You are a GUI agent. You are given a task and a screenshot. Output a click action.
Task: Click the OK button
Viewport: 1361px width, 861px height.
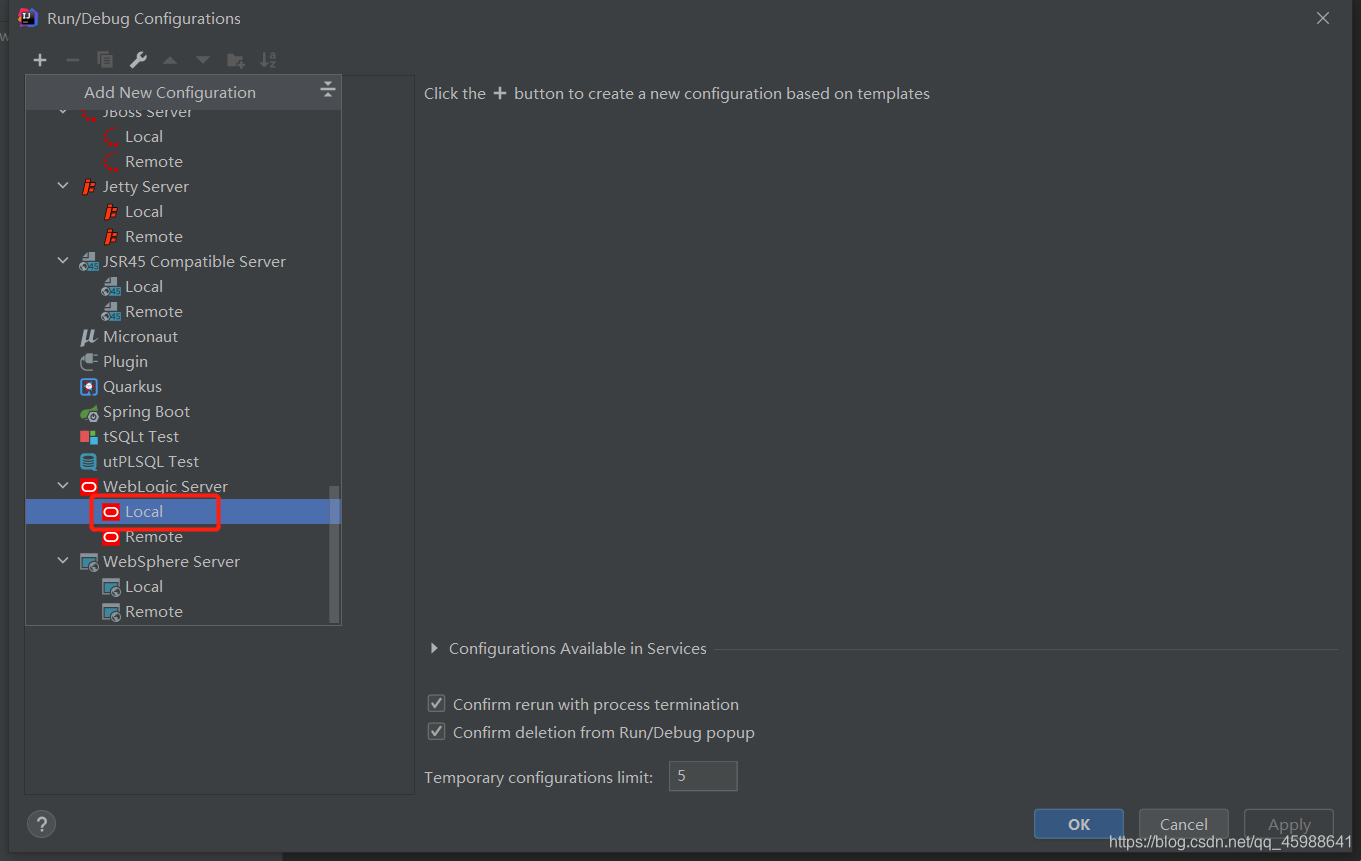[x=1079, y=824]
